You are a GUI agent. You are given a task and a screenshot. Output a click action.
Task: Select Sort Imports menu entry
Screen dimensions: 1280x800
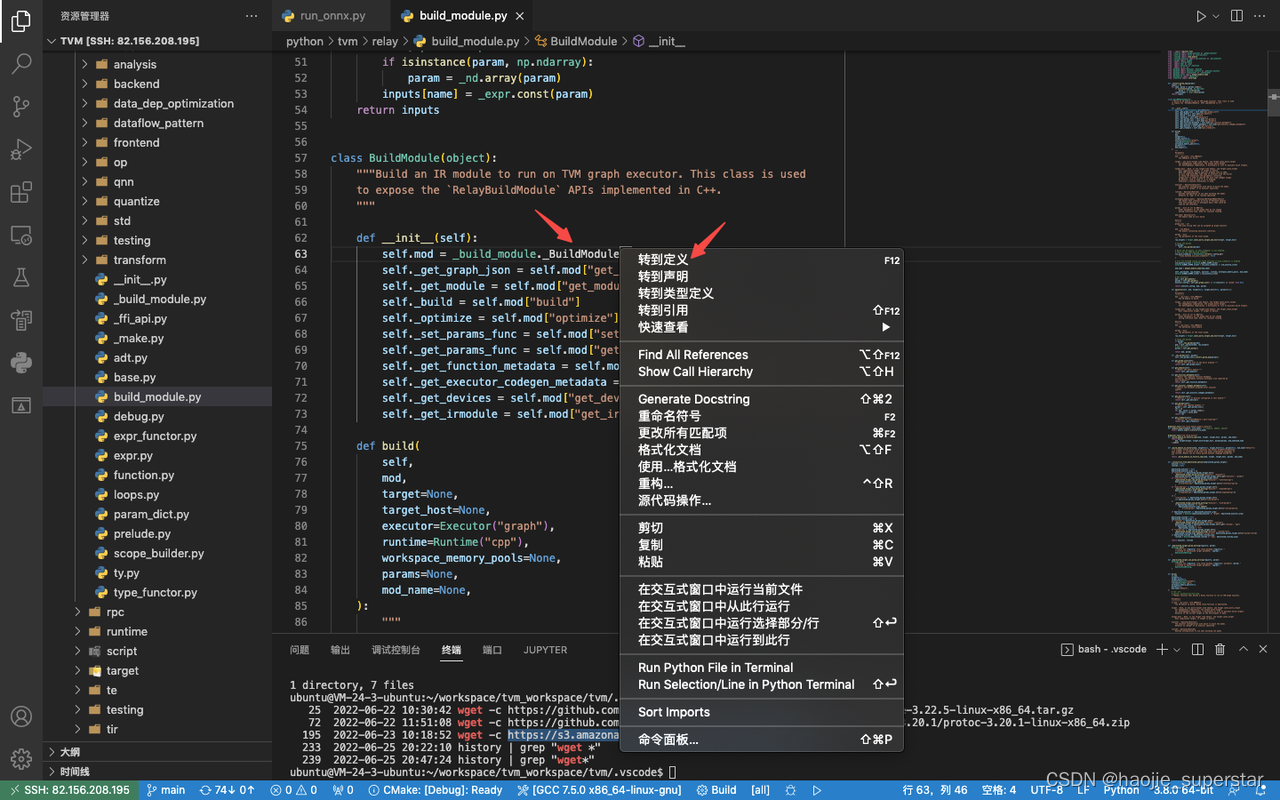pyautogui.click(x=762, y=712)
